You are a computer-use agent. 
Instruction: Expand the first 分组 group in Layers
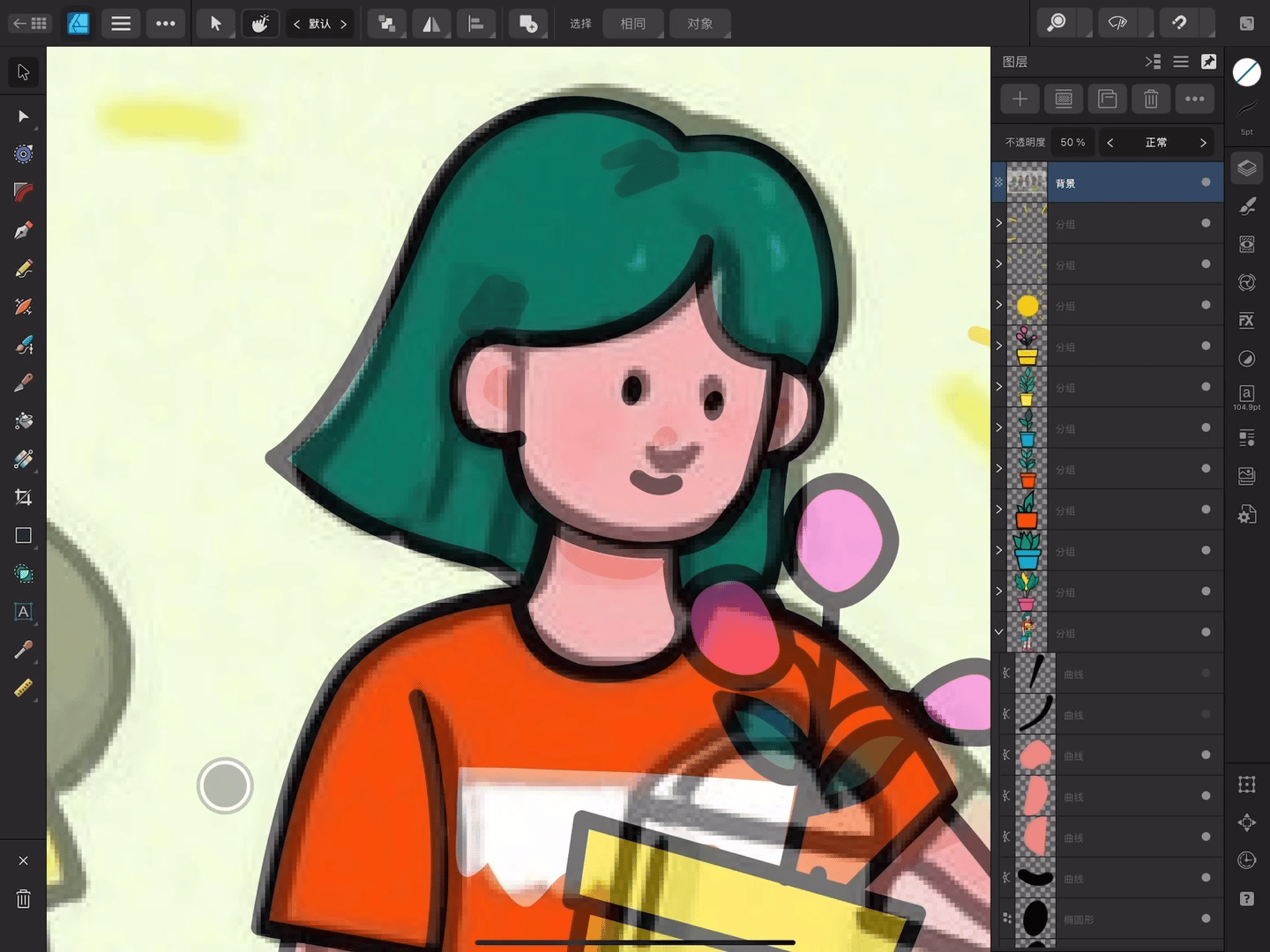click(998, 223)
